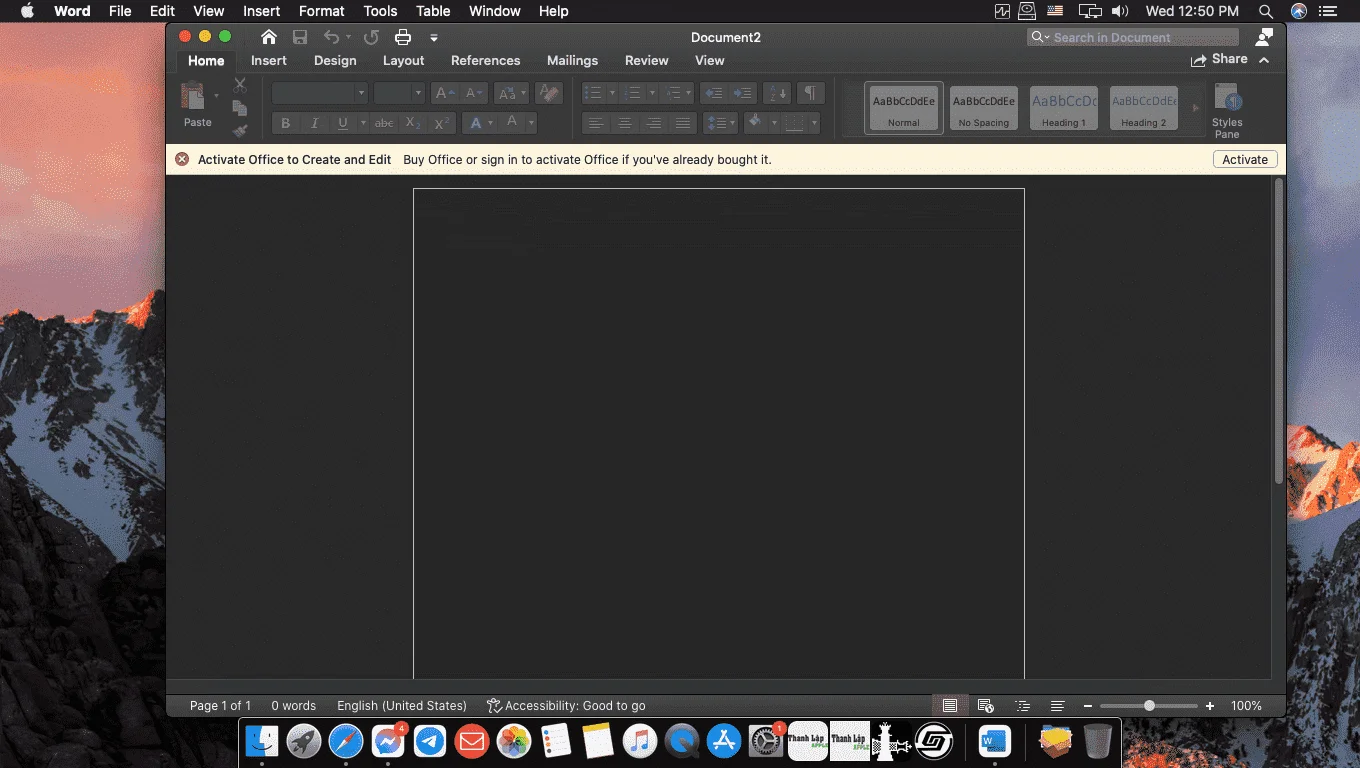Toggle Bold formatting
This screenshot has height=768, width=1360.
[x=286, y=123]
